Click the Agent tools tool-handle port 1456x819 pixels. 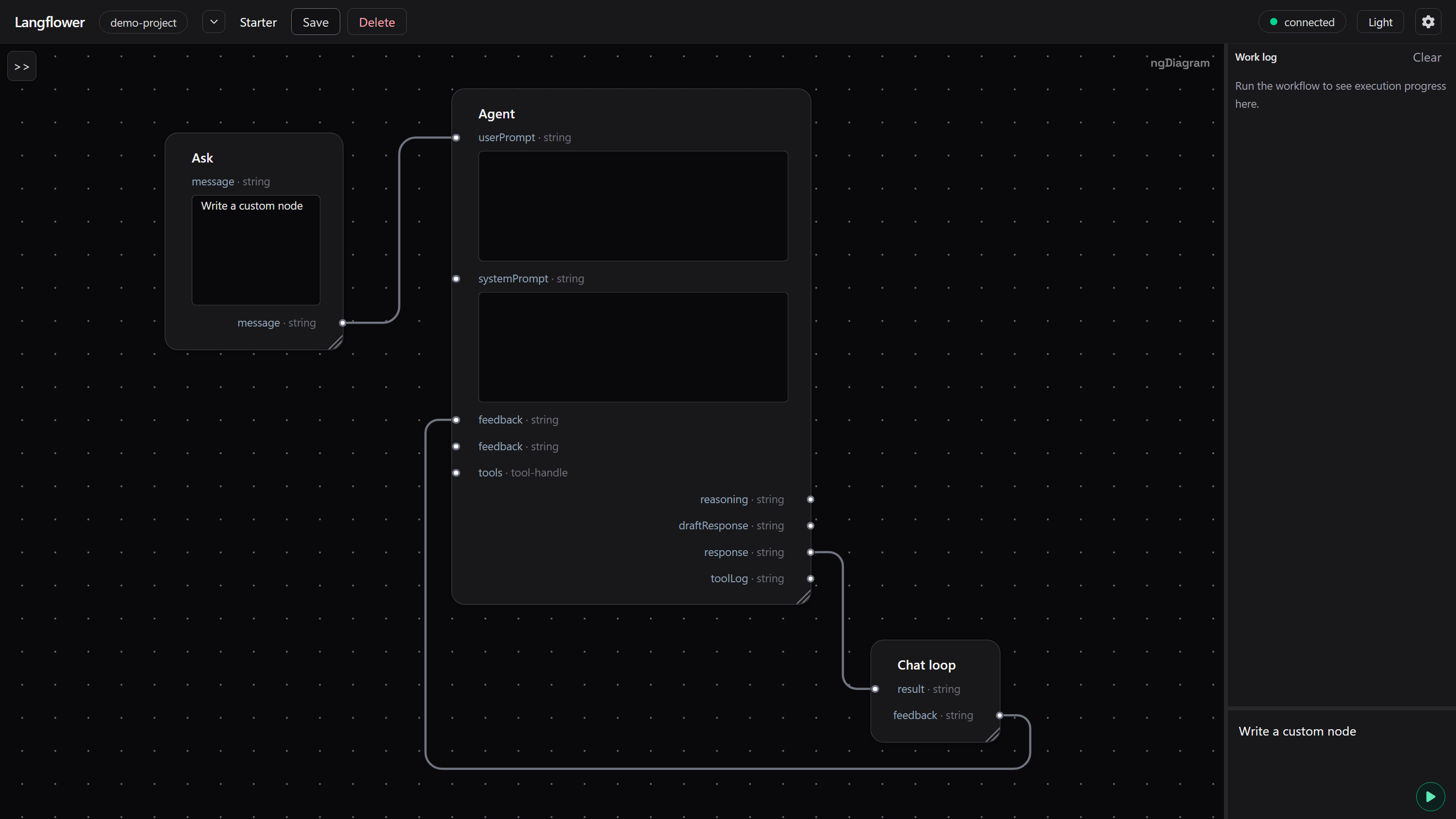[456, 473]
